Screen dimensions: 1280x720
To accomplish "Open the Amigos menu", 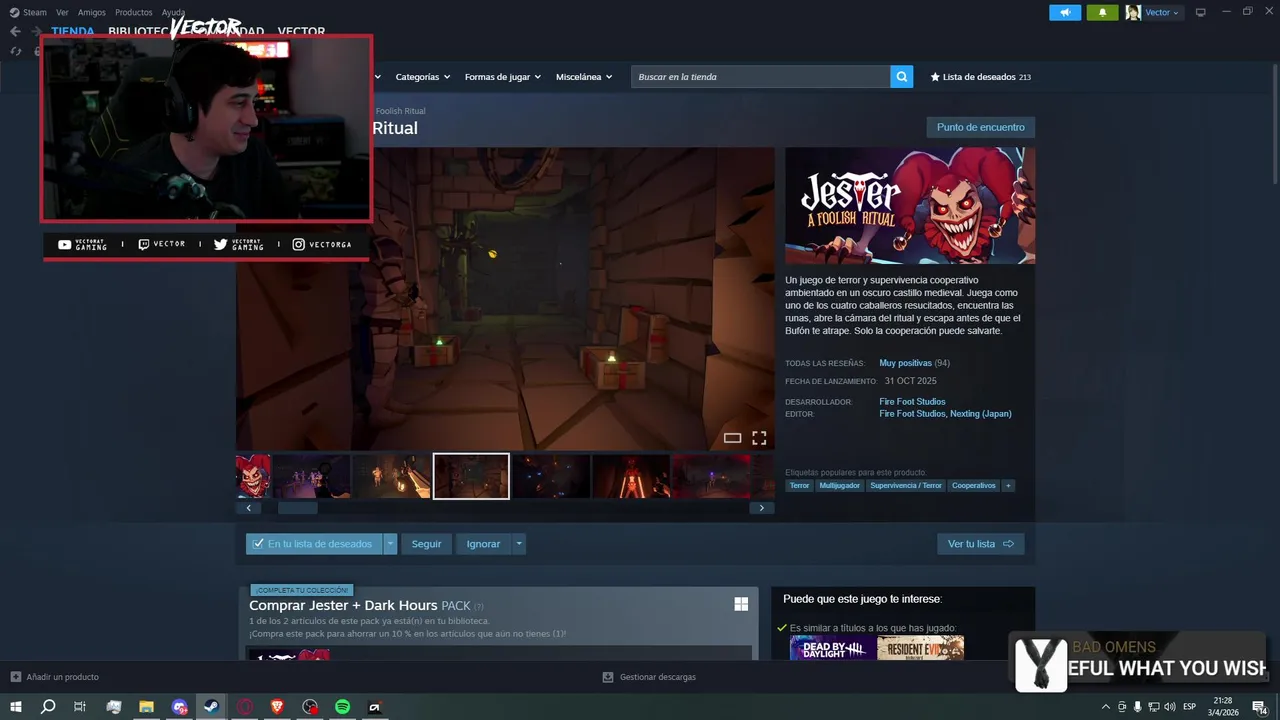I will coord(92,12).
